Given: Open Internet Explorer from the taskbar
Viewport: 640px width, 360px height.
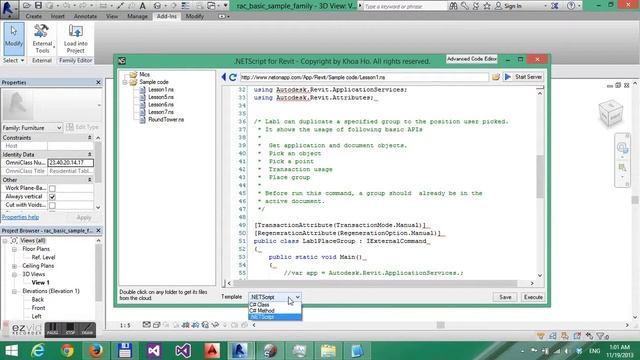Looking at the screenshot, I should click(x=38, y=351).
